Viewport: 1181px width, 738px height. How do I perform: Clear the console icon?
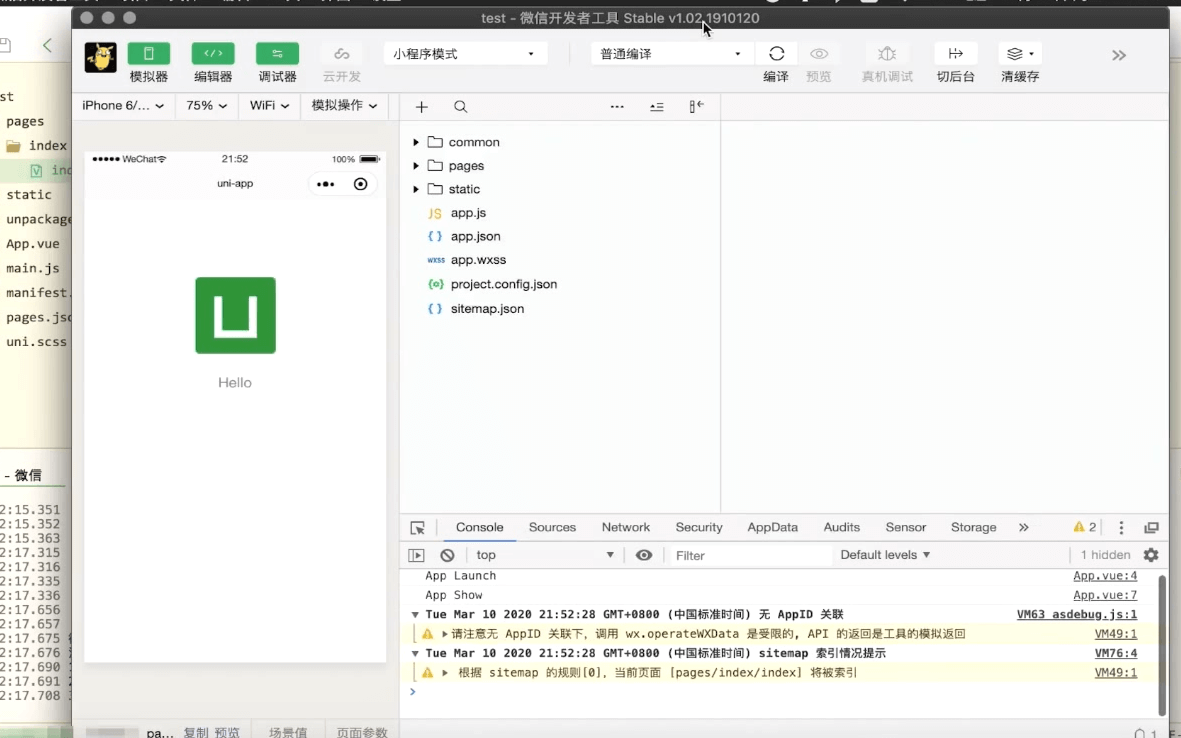coord(447,555)
